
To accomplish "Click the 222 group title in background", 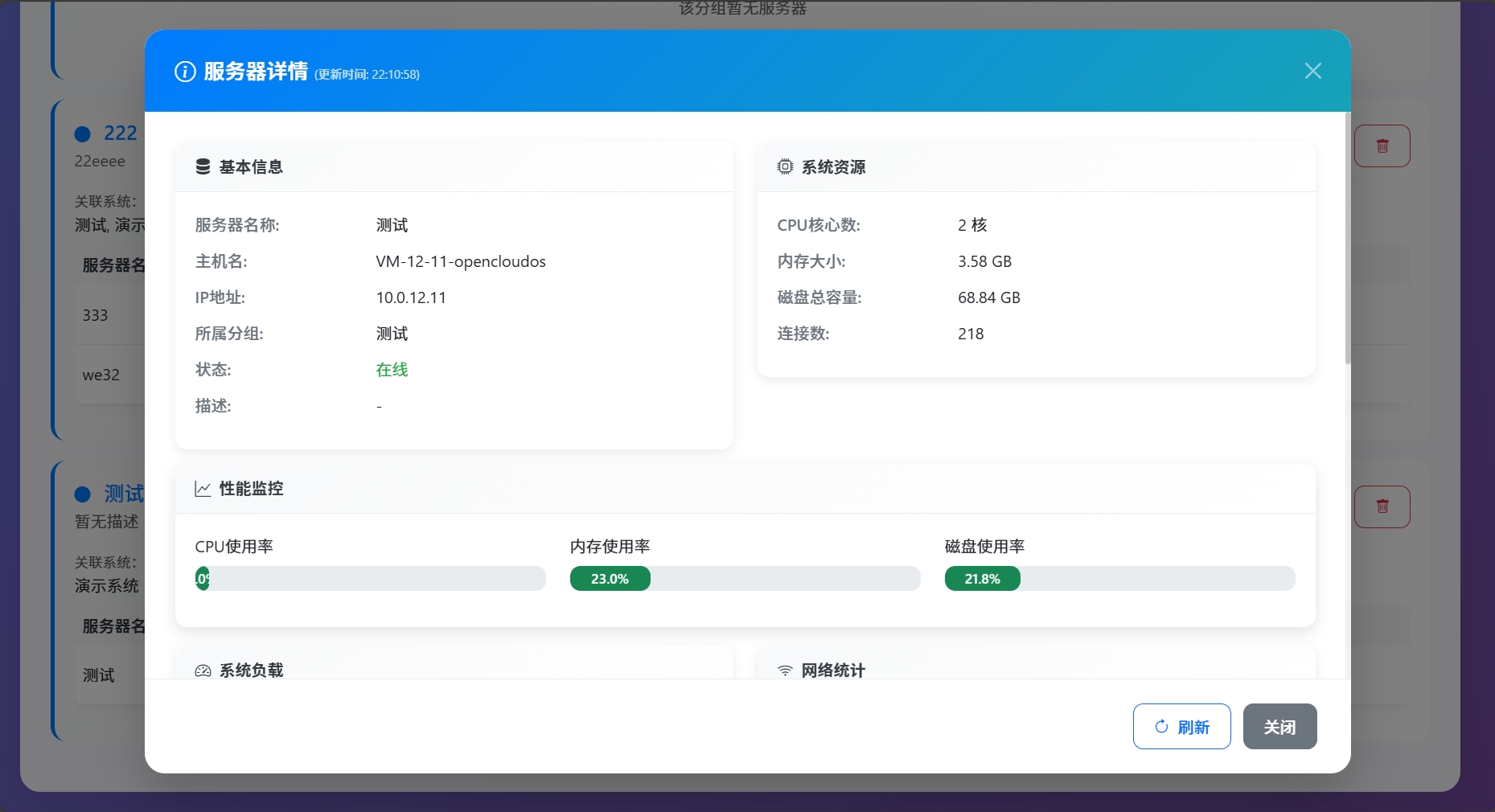I will point(121,133).
